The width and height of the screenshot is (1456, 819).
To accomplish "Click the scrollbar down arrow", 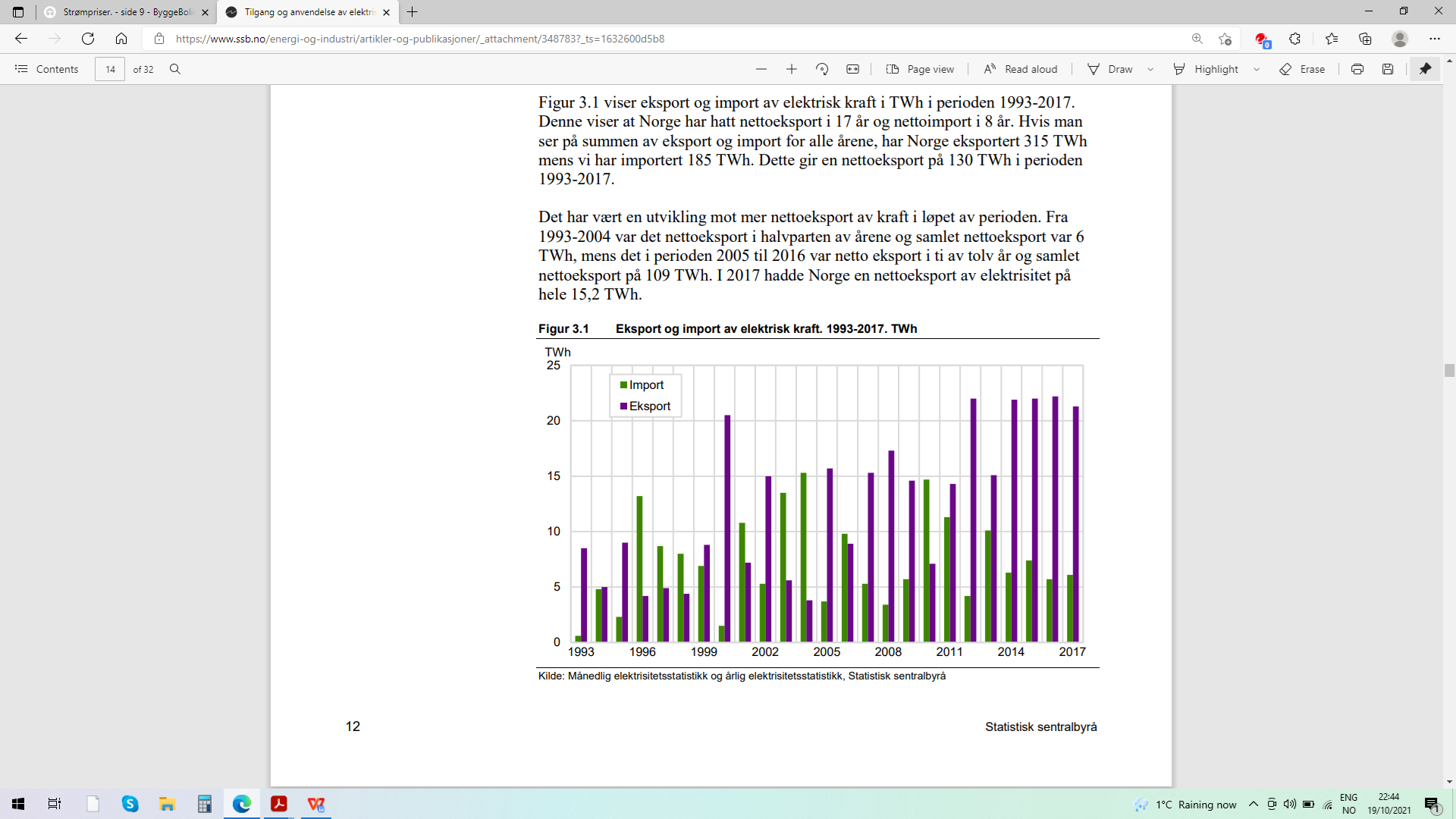I will coord(1449,782).
